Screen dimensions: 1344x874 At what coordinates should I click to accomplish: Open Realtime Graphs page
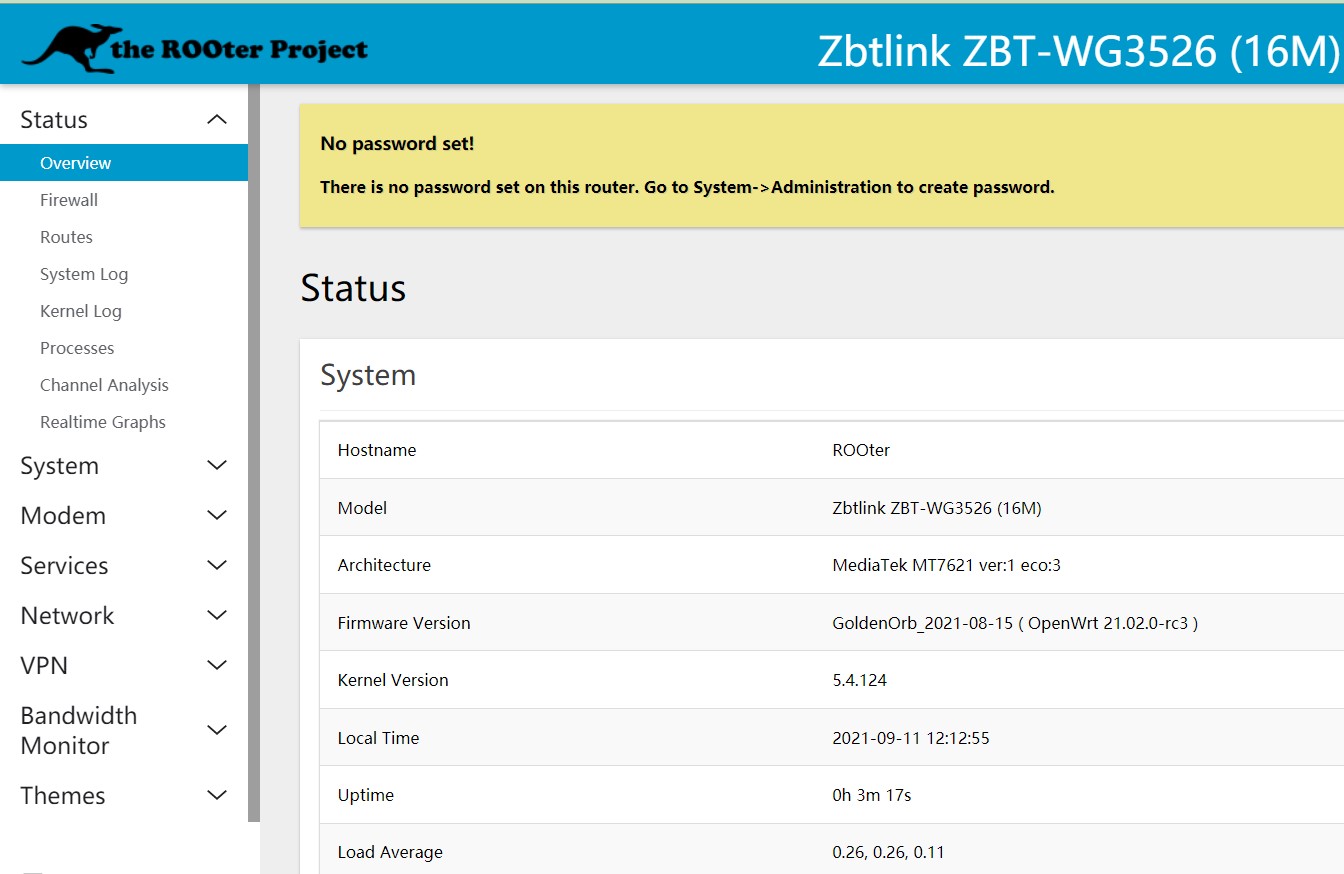103,422
